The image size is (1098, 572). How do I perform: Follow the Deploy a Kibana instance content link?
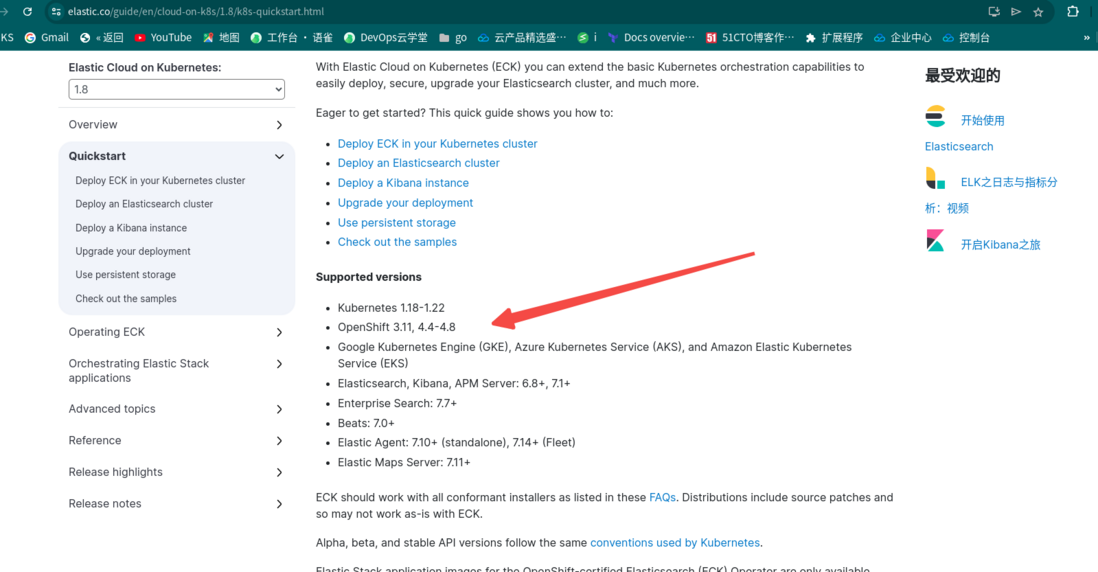[x=403, y=183]
